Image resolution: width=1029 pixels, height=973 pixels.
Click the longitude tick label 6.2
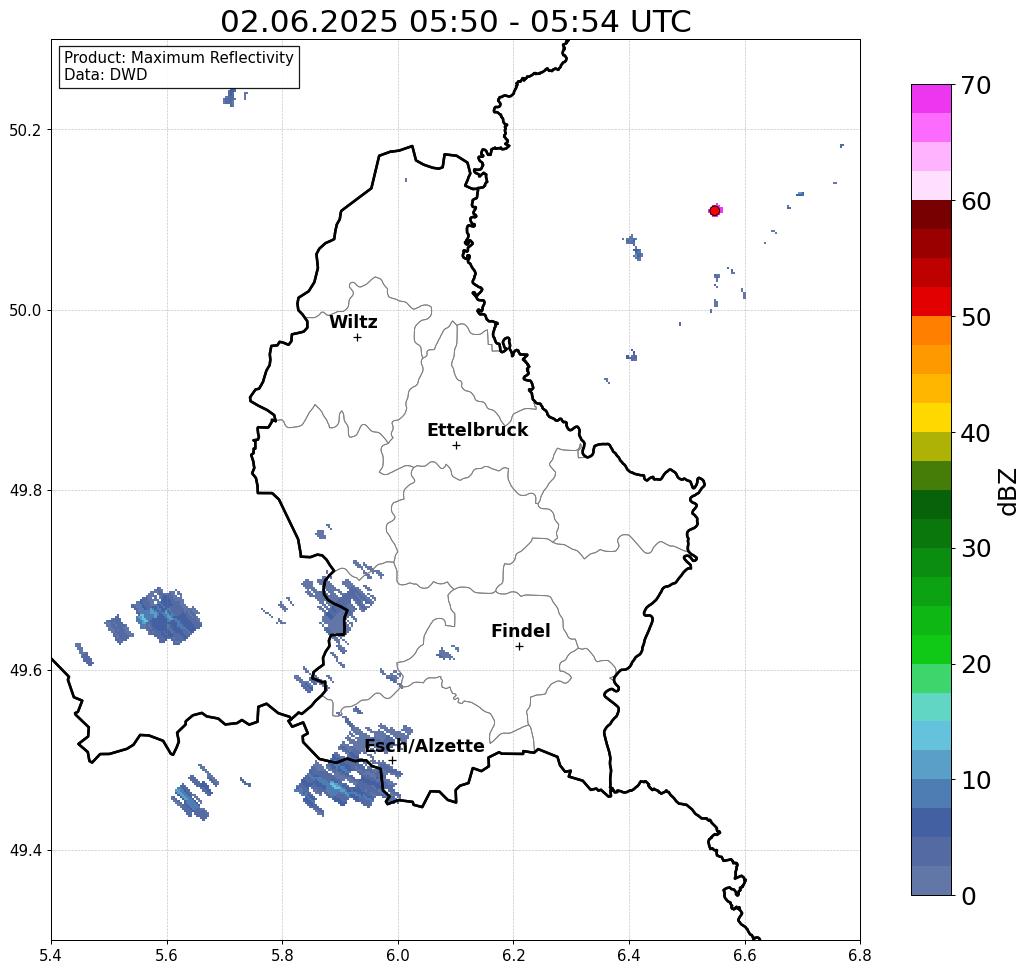(514, 956)
